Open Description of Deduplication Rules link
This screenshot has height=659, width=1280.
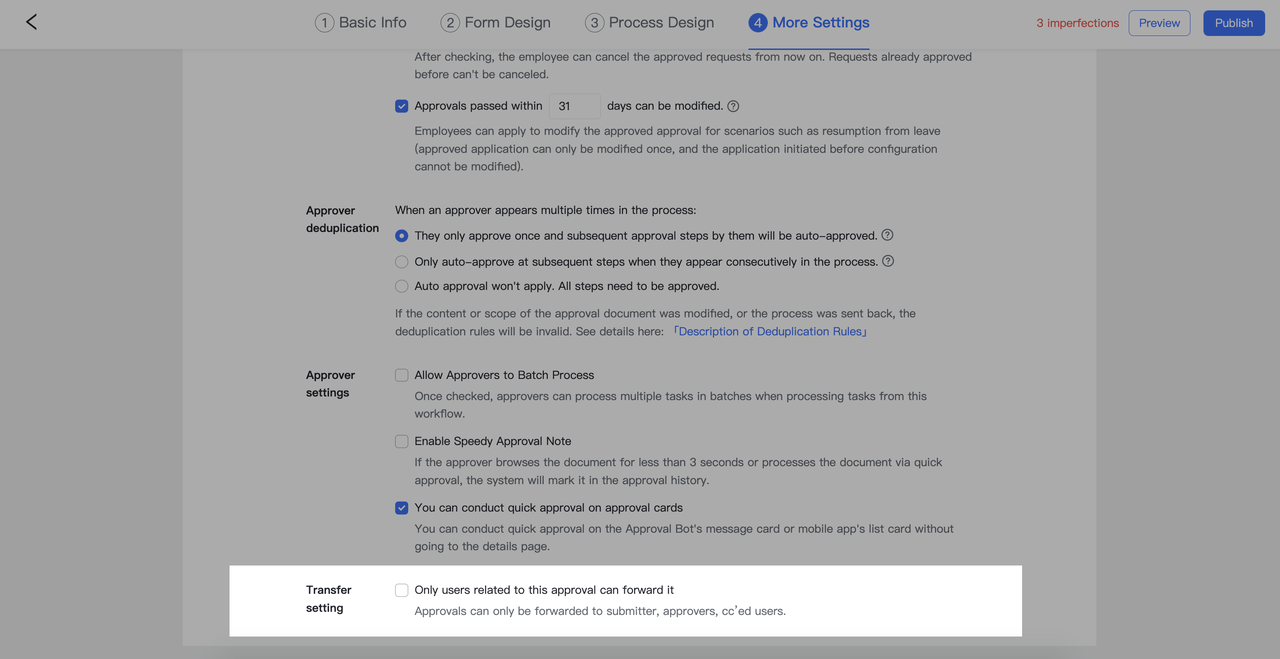pyautogui.click(x=770, y=331)
